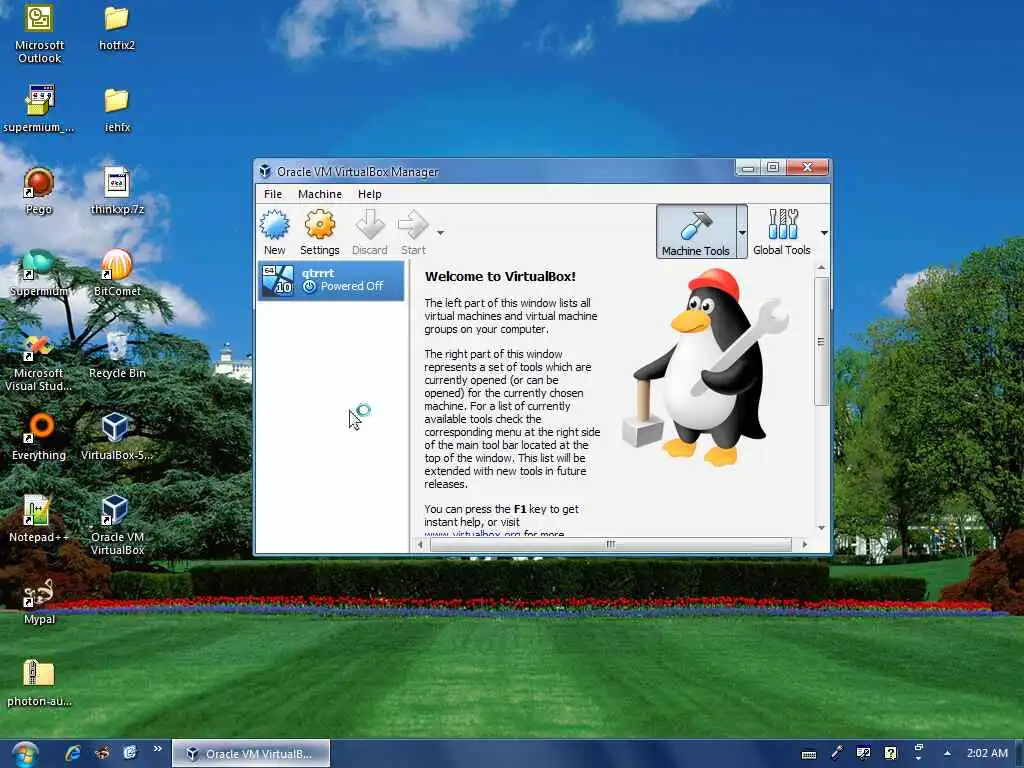Image resolution: width=1024 pixels, height=768 pixels.
Task: Select the Supermium browser desktop icon
Action: (39, 273)
